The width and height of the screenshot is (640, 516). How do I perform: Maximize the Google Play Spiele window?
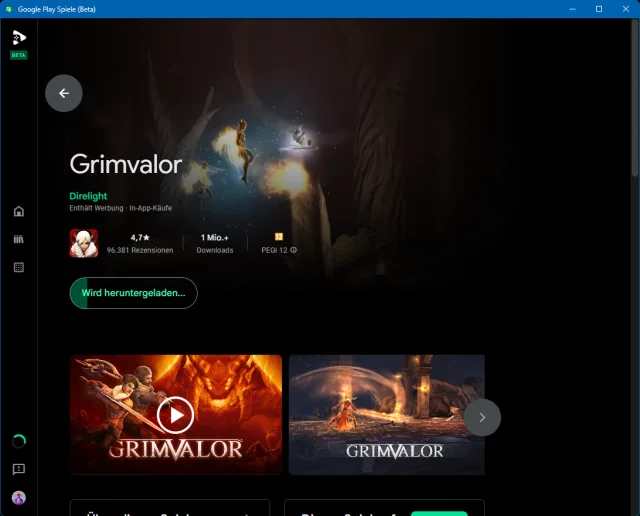click(599, 9)
